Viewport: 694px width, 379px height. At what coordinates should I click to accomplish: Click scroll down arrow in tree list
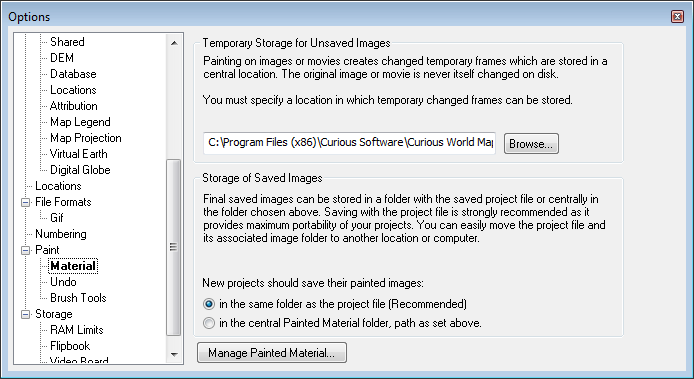click(174, 354)
